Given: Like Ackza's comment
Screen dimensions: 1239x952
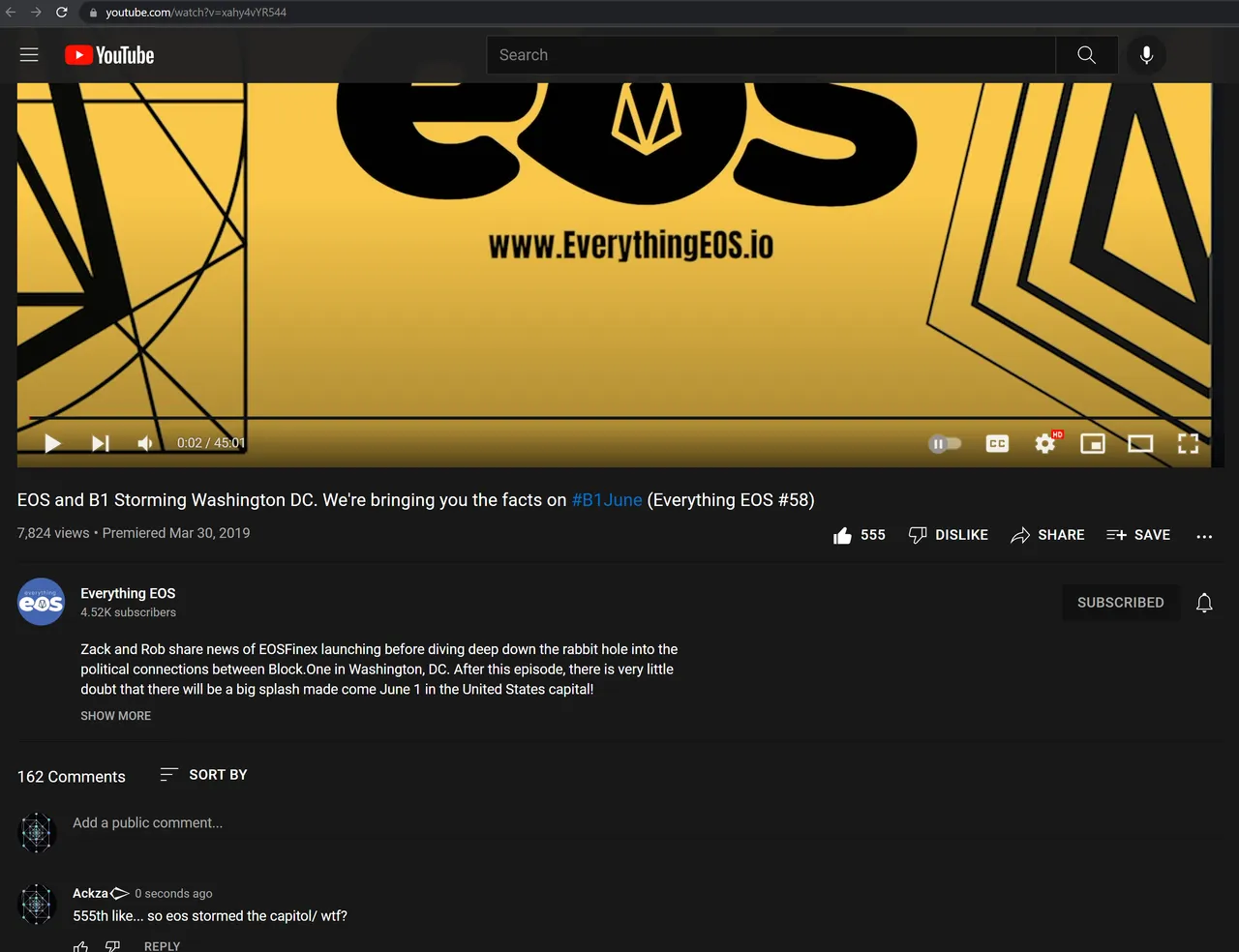Looking at the screenshot, I should [81, 946].
